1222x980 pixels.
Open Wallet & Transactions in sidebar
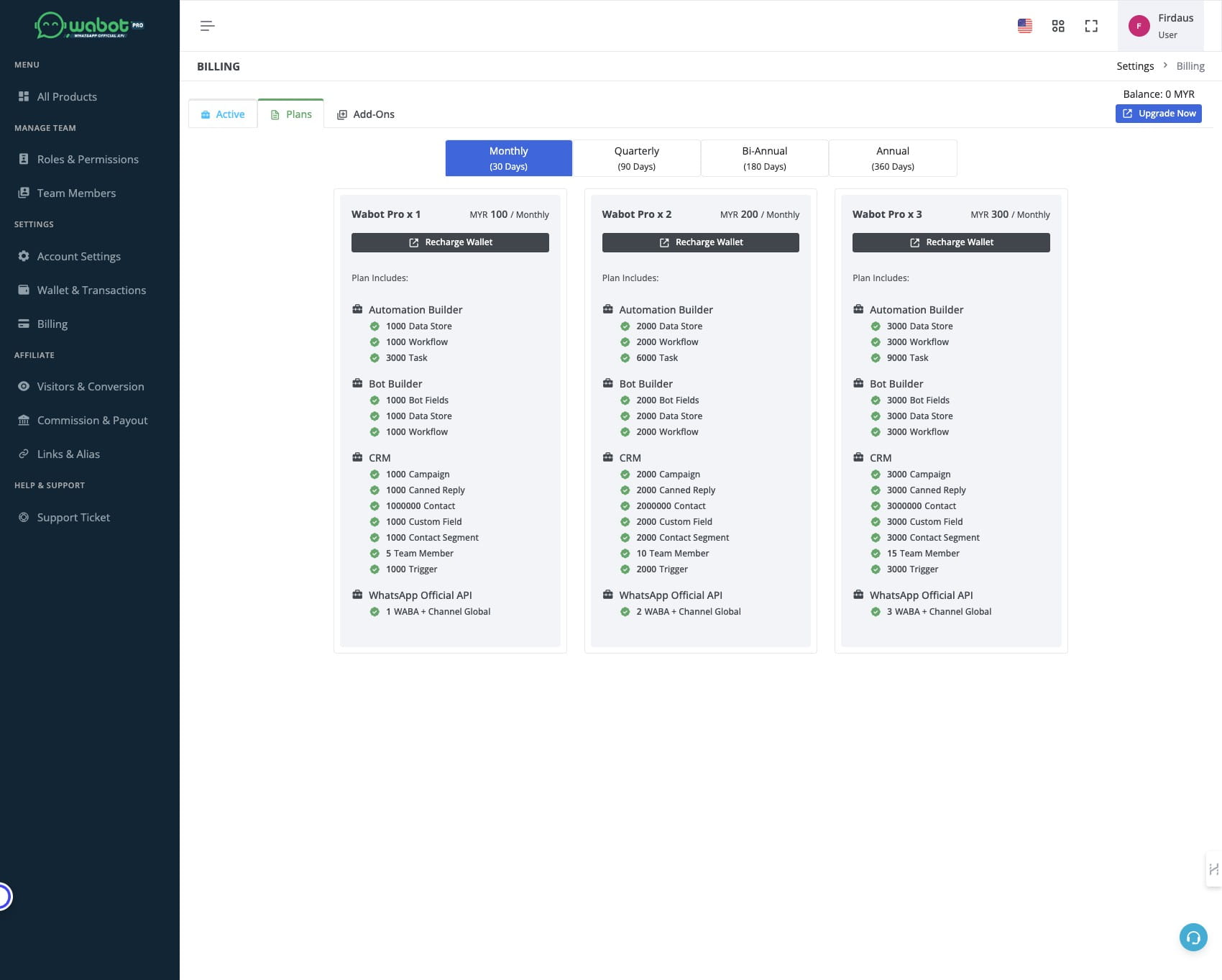tap(90, 290)
